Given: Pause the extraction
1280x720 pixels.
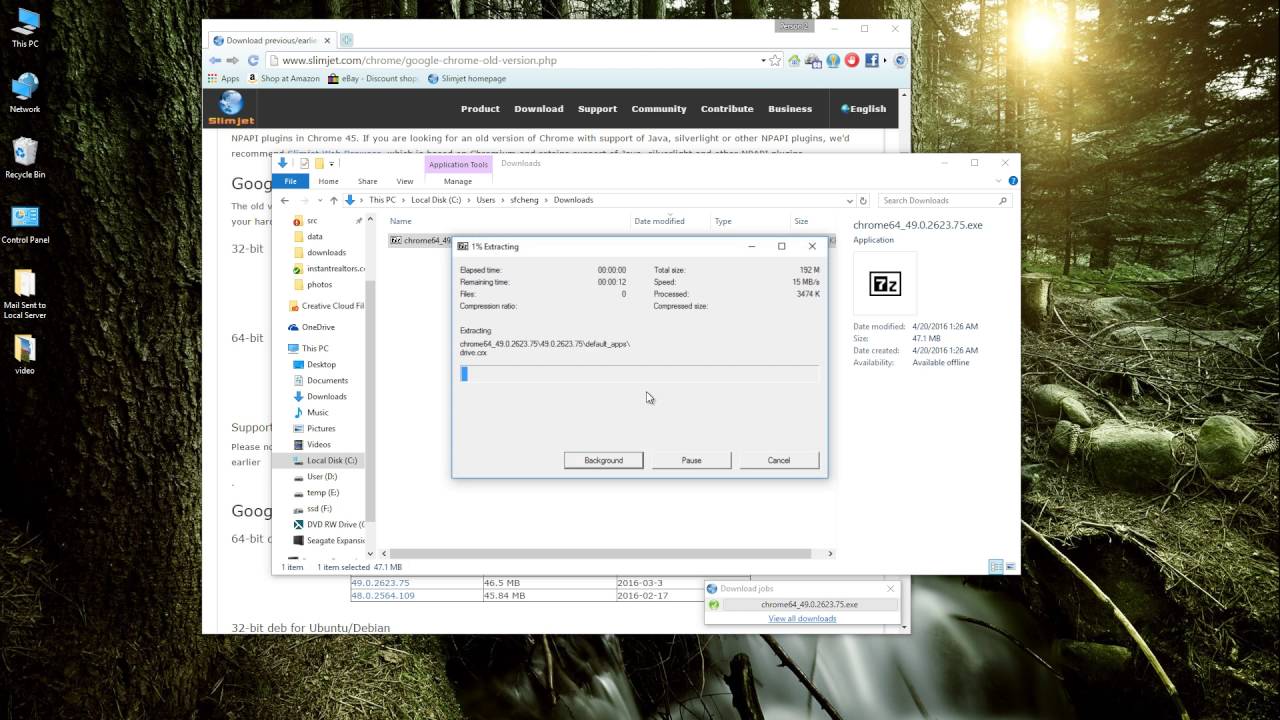Looking at the screenshot, I should pyautogui.click(x=691, y=460).
